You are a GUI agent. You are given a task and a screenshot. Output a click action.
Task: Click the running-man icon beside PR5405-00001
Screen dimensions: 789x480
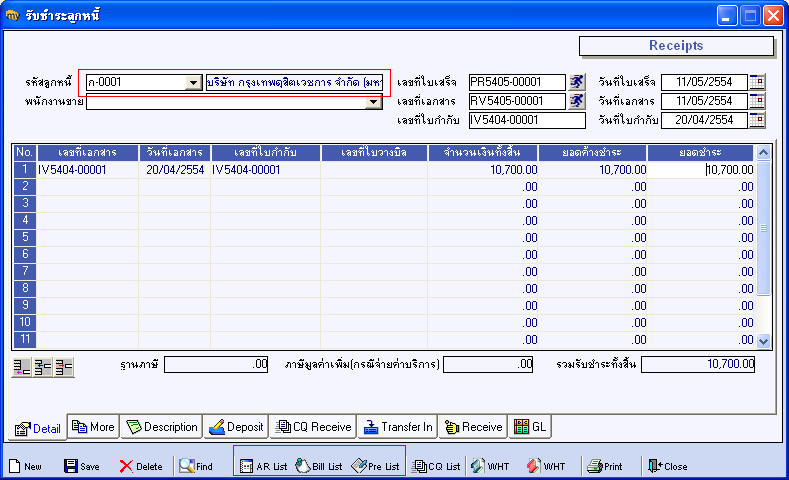pyautogui.click(x=577, y=82)
